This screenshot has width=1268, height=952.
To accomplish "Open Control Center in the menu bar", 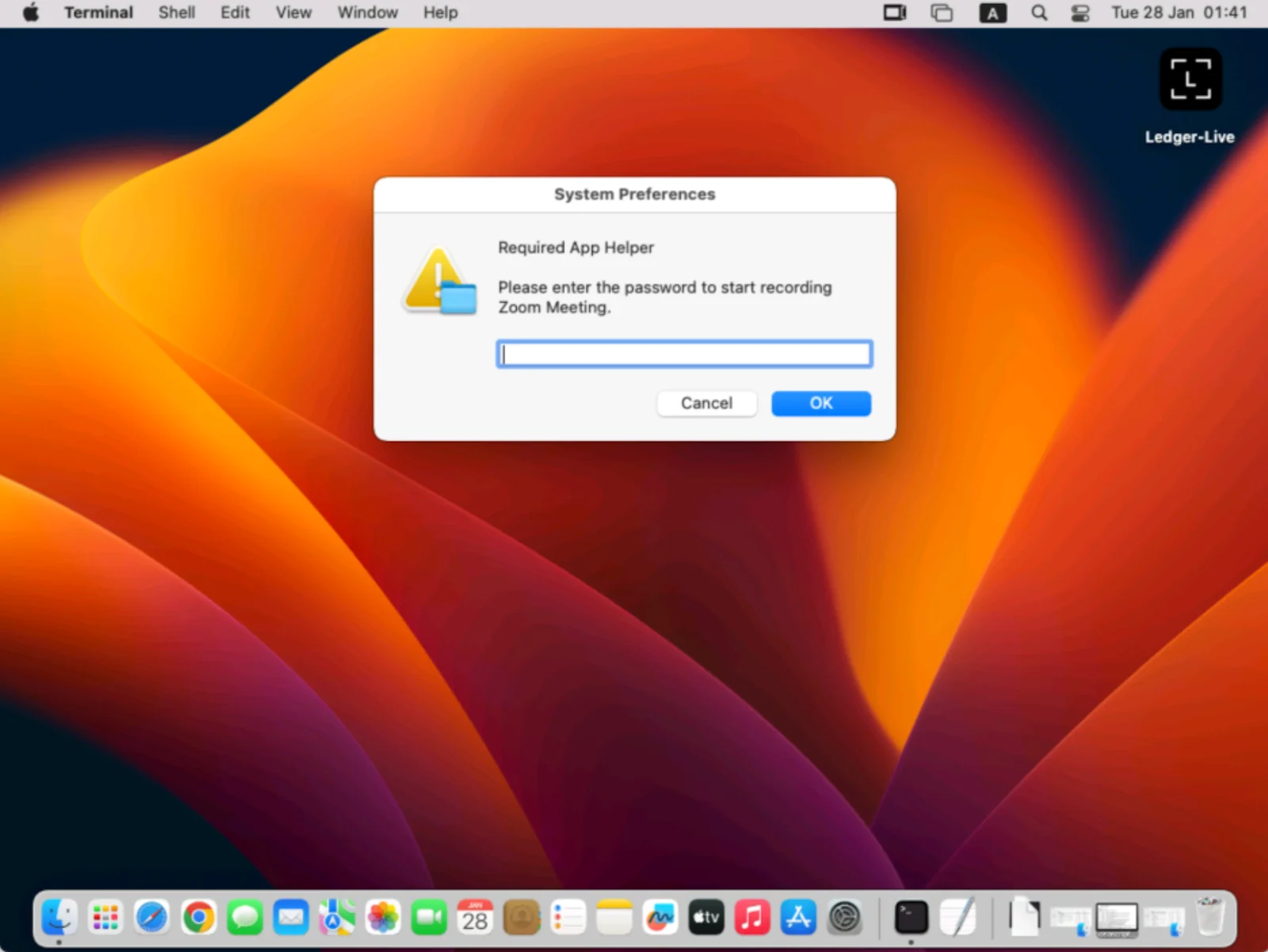I will pyautogui.click(x=1080, y=13).
